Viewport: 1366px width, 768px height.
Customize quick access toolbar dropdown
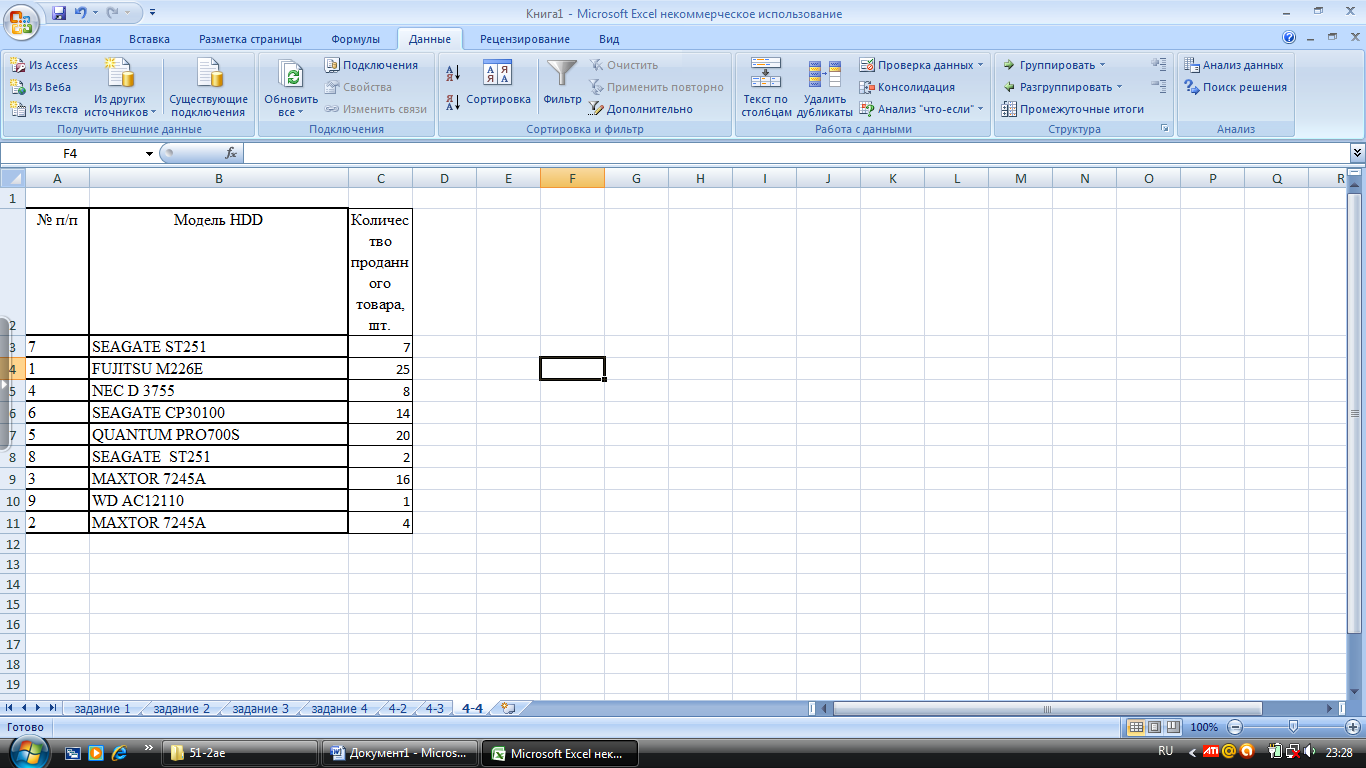152,14
